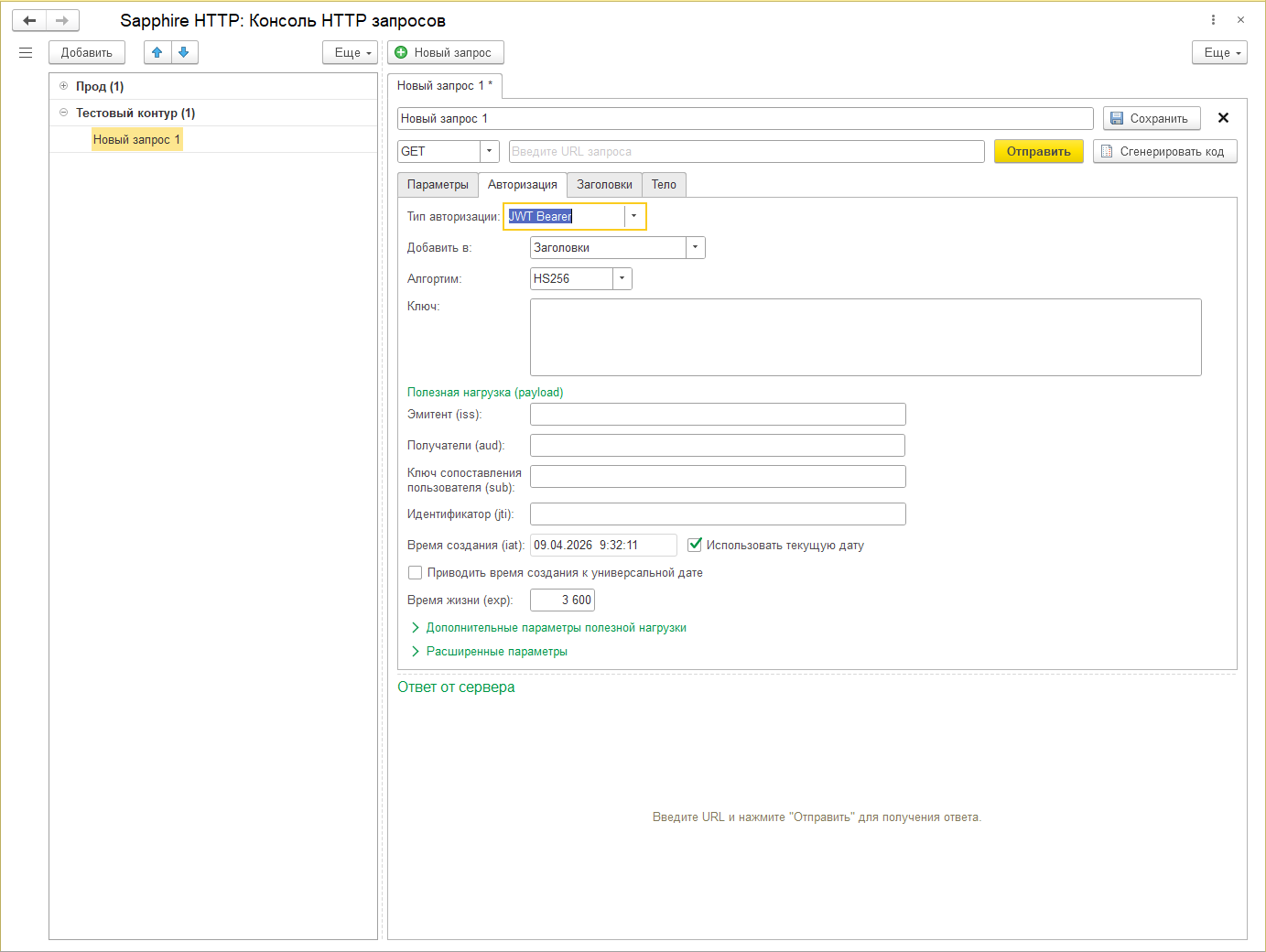Click the yellow Отправить button
The image size is (1266, 952).
click(x=1038, y=152)
